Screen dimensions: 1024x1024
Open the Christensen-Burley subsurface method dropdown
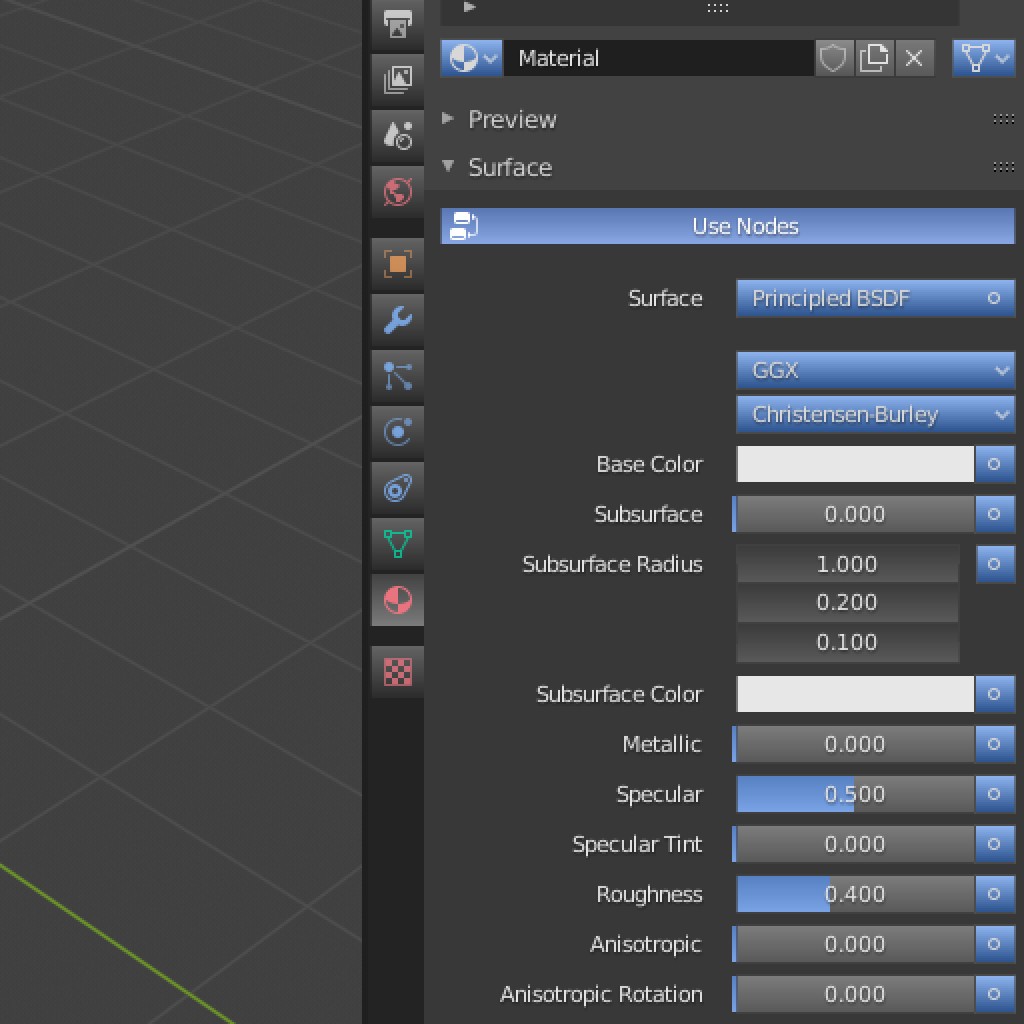tap(875, 414)
